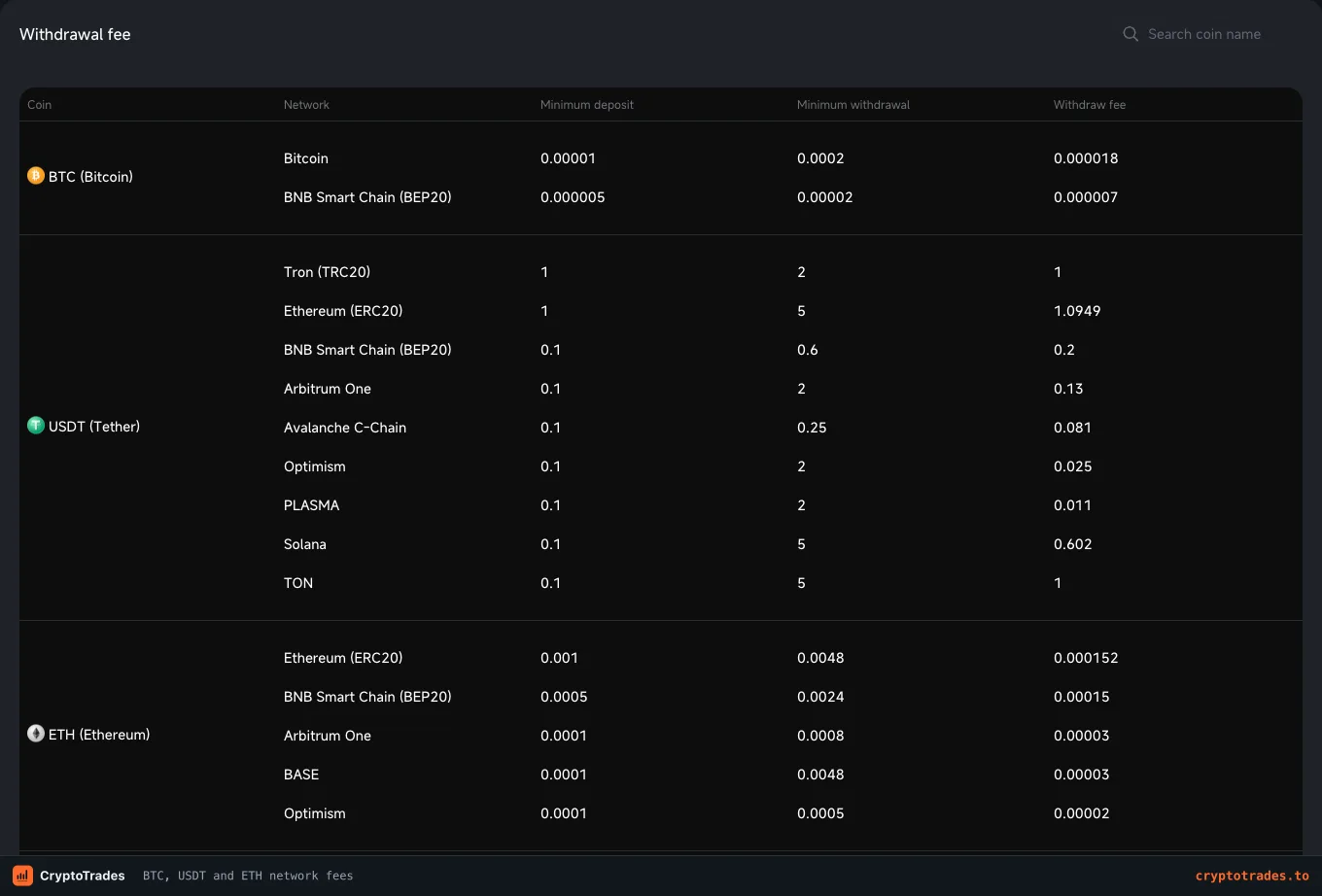
Task: Click the 0.001 minimum deposit value
Action: [x=559, y=658]
